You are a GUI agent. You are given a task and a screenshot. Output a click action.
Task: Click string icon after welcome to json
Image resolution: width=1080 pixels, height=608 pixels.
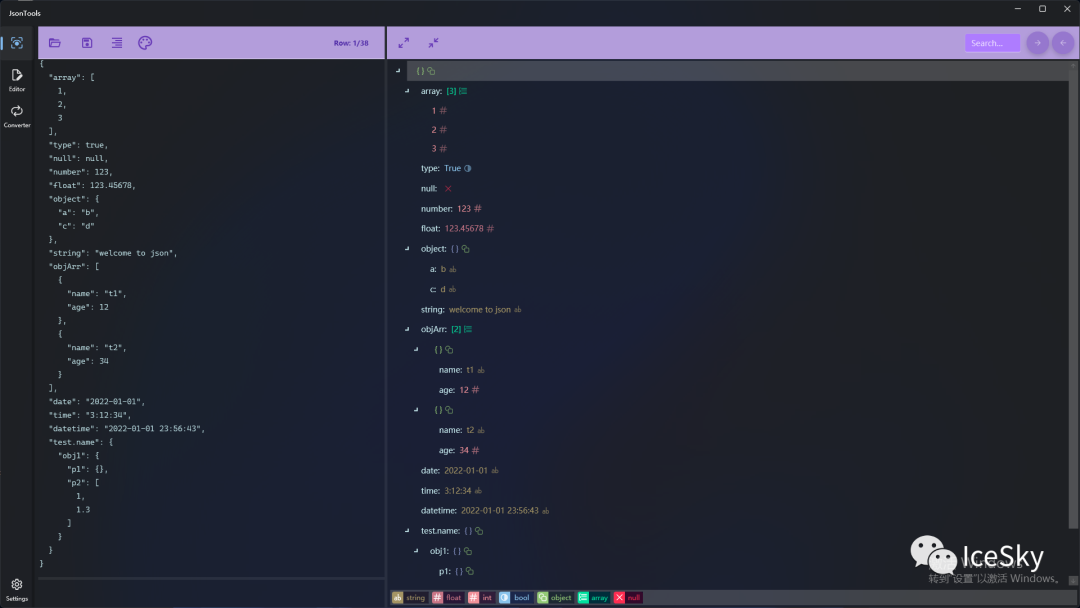point(517,310)
